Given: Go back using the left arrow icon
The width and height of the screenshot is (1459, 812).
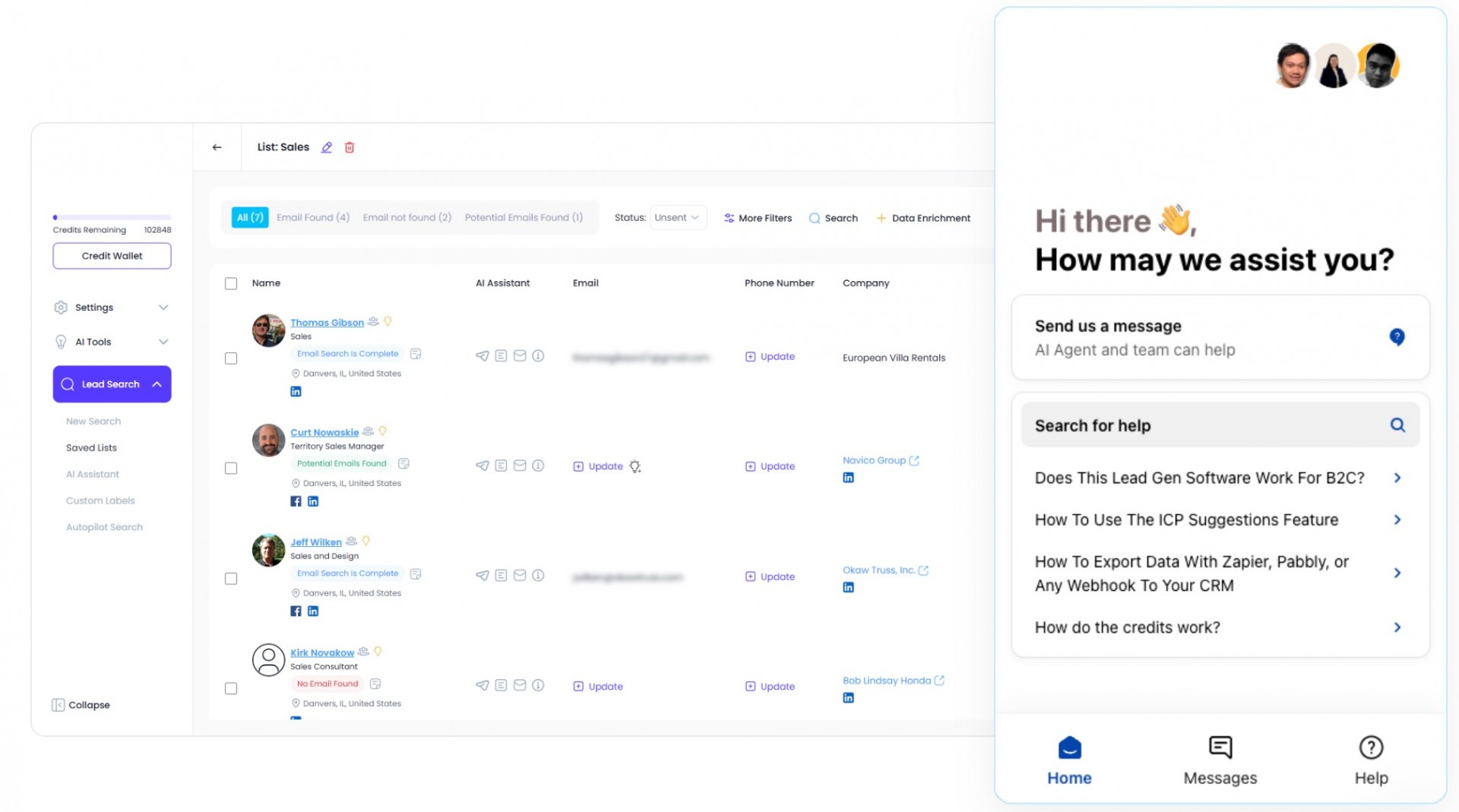Looking at the screenshot, I should pos(217,147).
